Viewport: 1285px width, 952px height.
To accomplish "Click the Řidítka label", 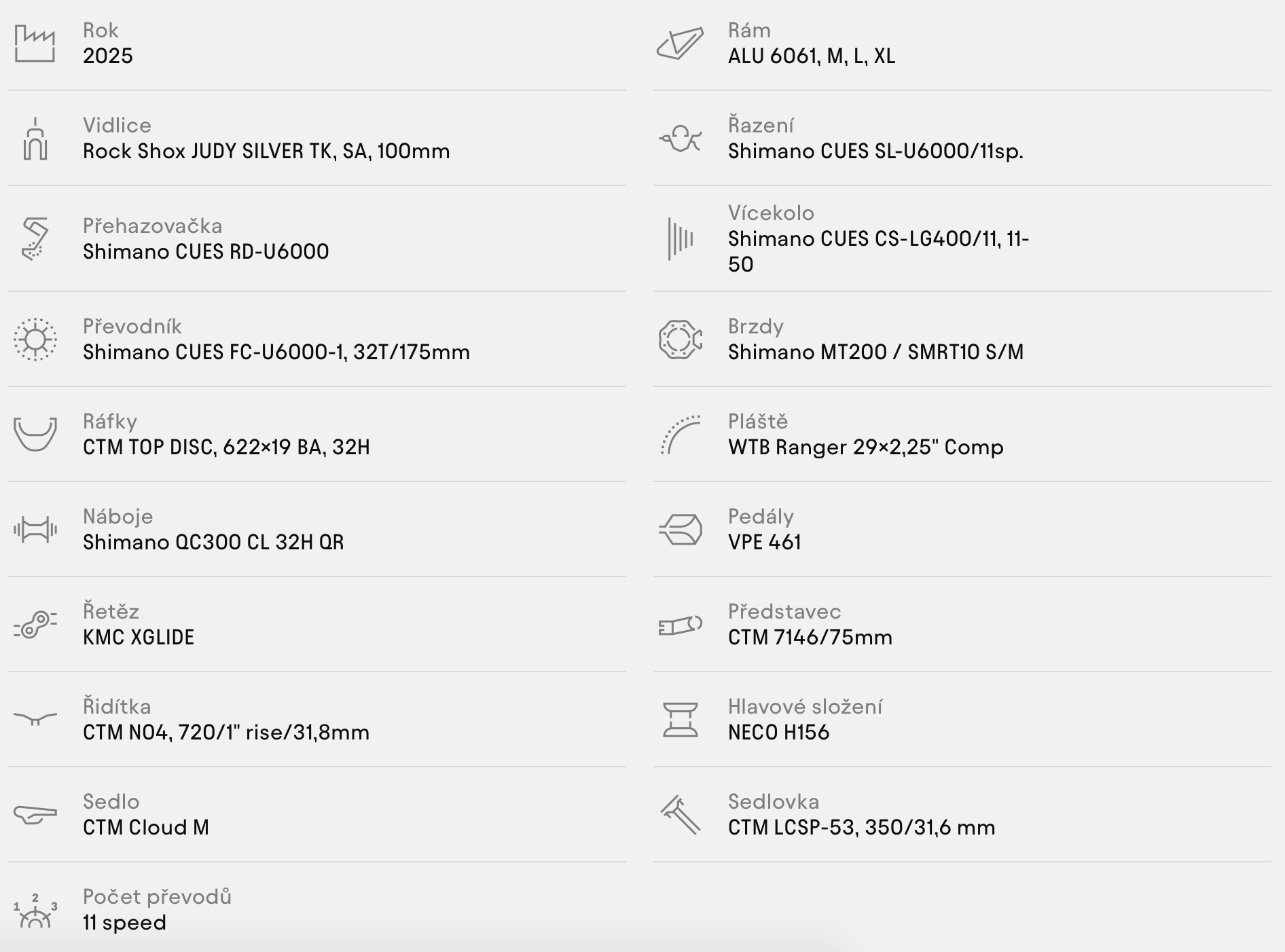I will point(117,706).
